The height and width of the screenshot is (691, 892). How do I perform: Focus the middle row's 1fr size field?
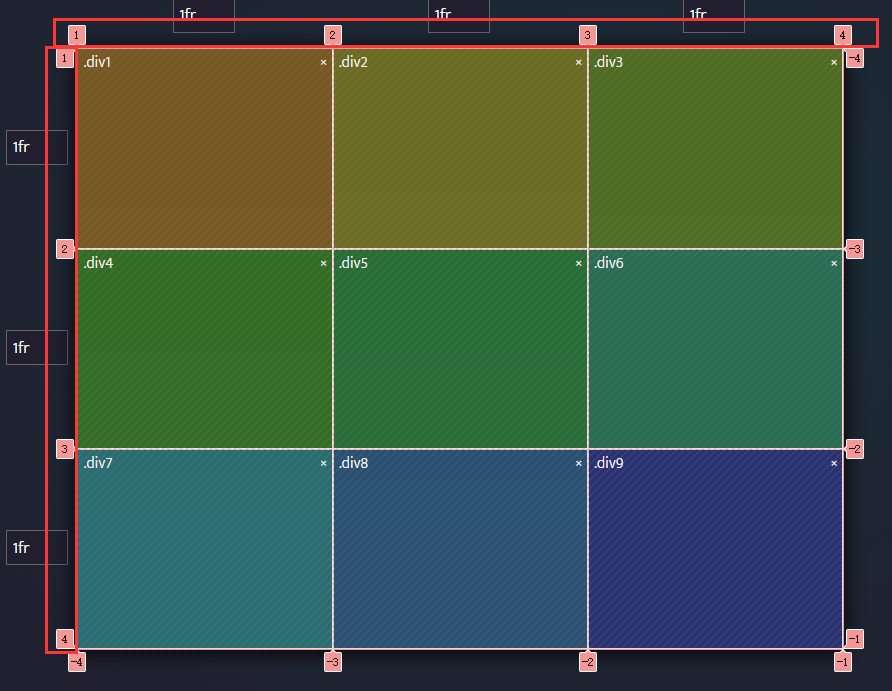click(x=36, y=347)
